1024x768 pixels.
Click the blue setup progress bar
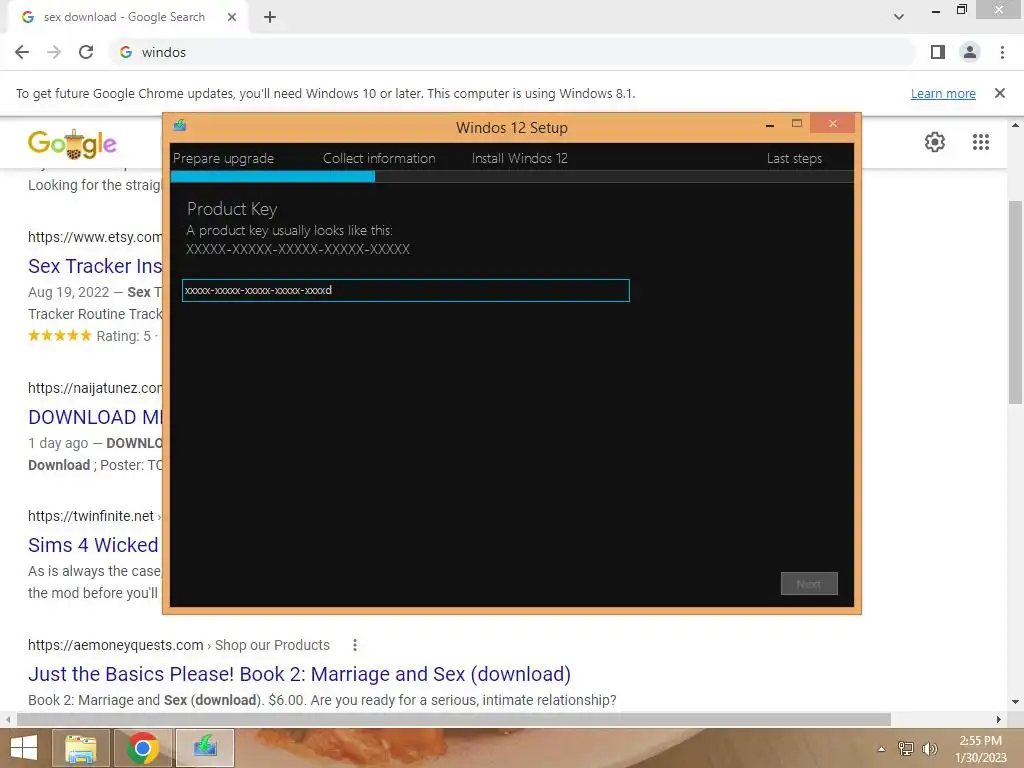(272, 176)
